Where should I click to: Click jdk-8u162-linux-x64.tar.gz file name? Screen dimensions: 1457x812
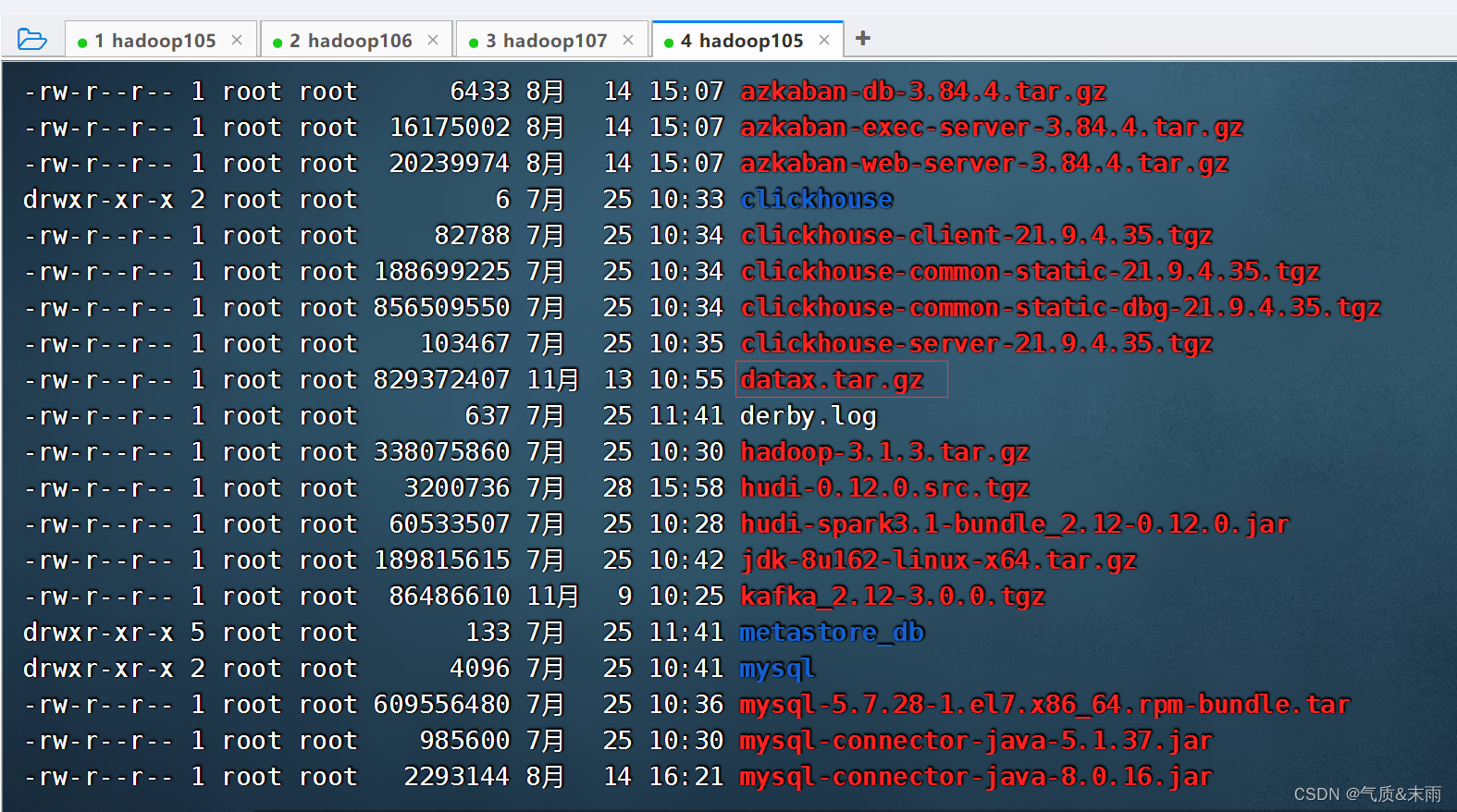point(939,560)
